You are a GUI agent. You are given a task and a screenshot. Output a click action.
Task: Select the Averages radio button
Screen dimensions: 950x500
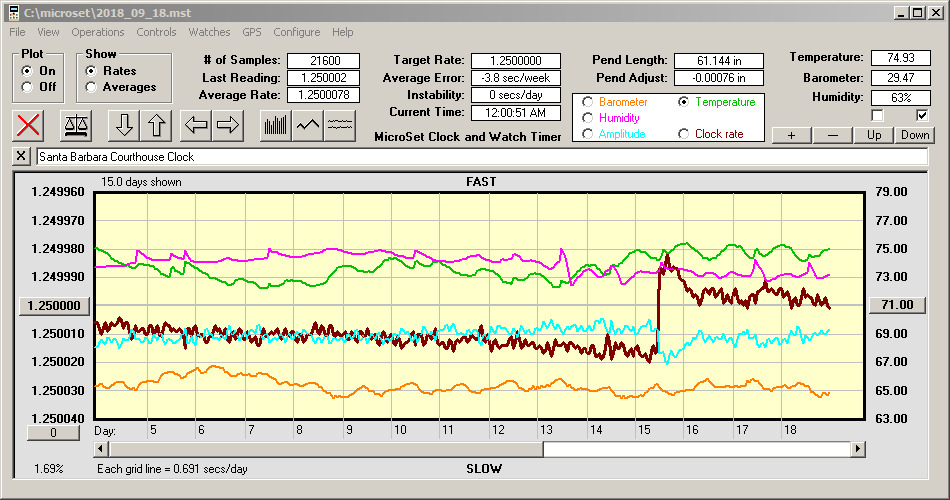(x=92, y=87)
